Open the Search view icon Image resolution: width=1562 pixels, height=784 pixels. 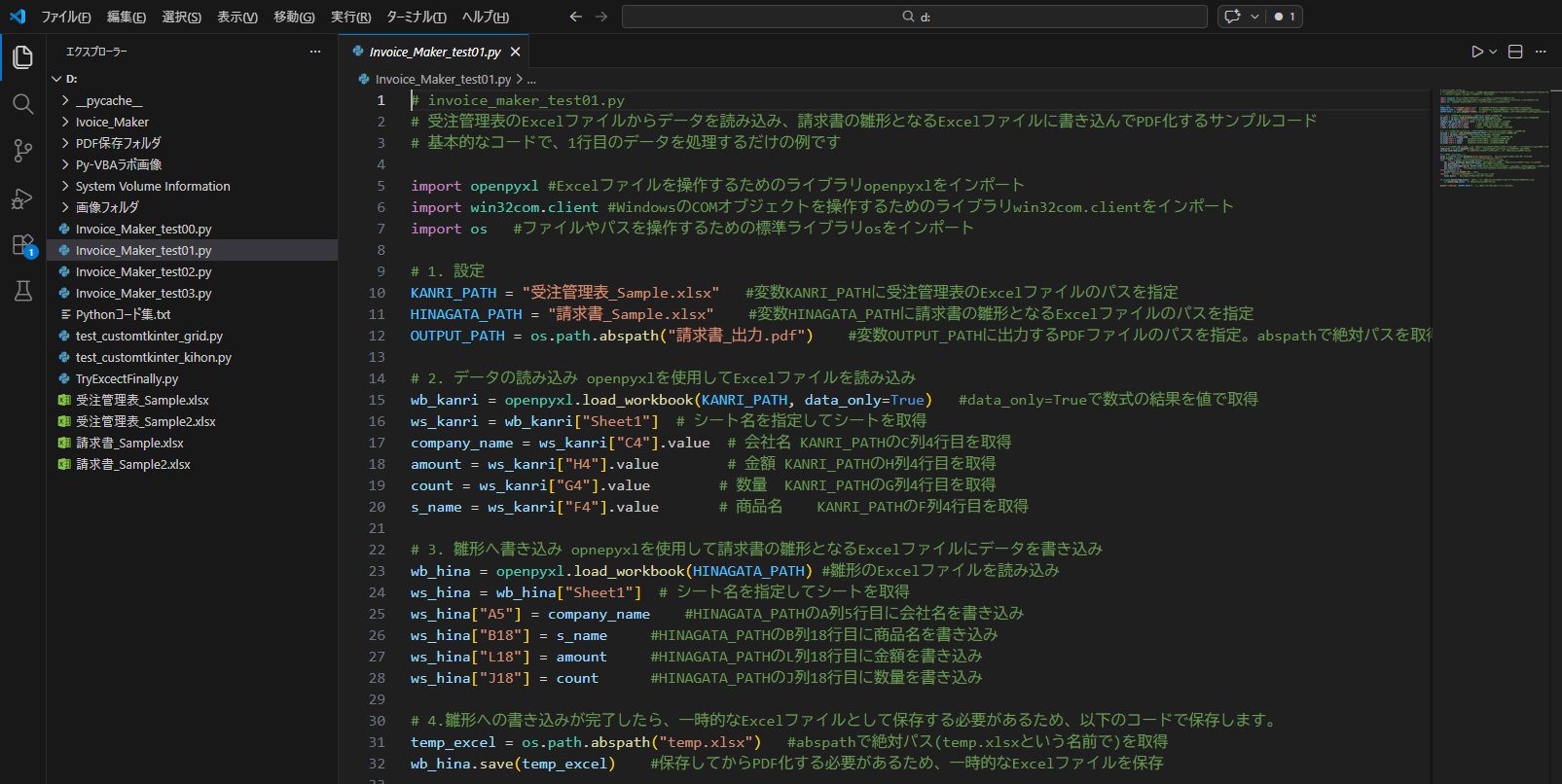[x=22, y=104]
